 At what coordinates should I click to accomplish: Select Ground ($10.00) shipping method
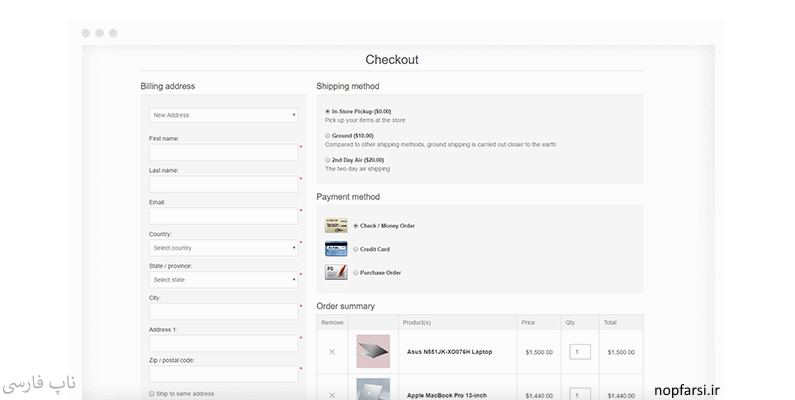[x=327, y=135]
